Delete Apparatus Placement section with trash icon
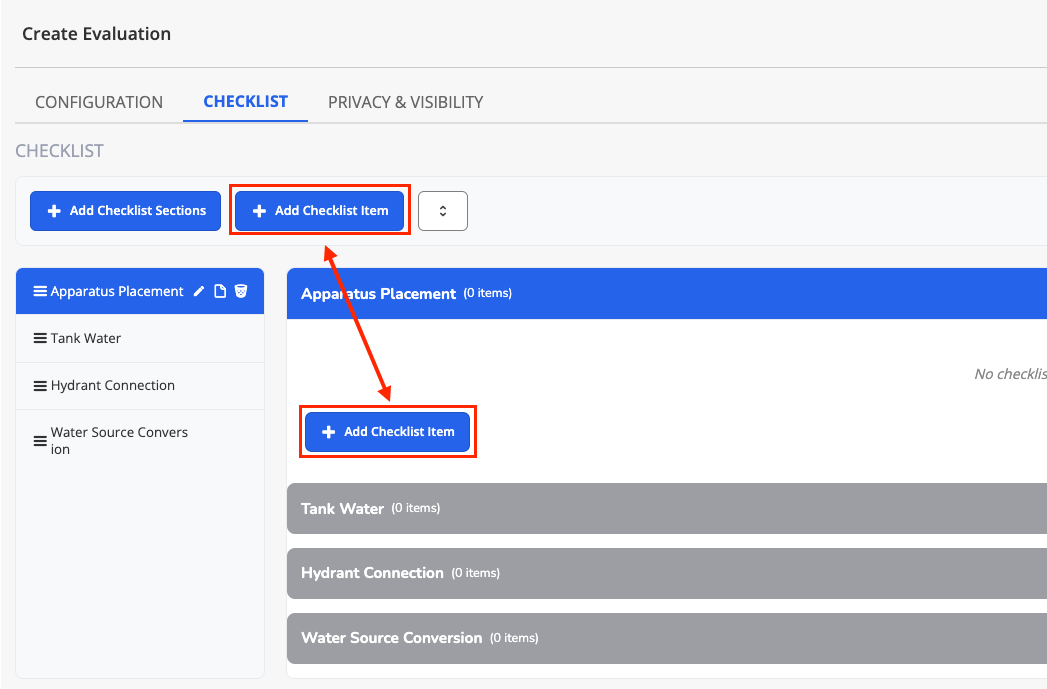 (241, 291)
